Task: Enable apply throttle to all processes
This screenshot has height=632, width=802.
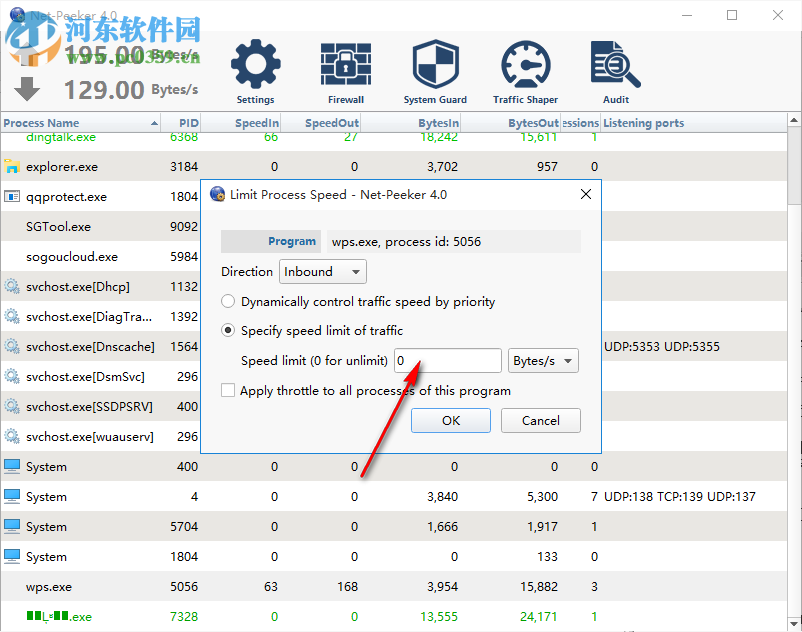Action: coord(228,390)
